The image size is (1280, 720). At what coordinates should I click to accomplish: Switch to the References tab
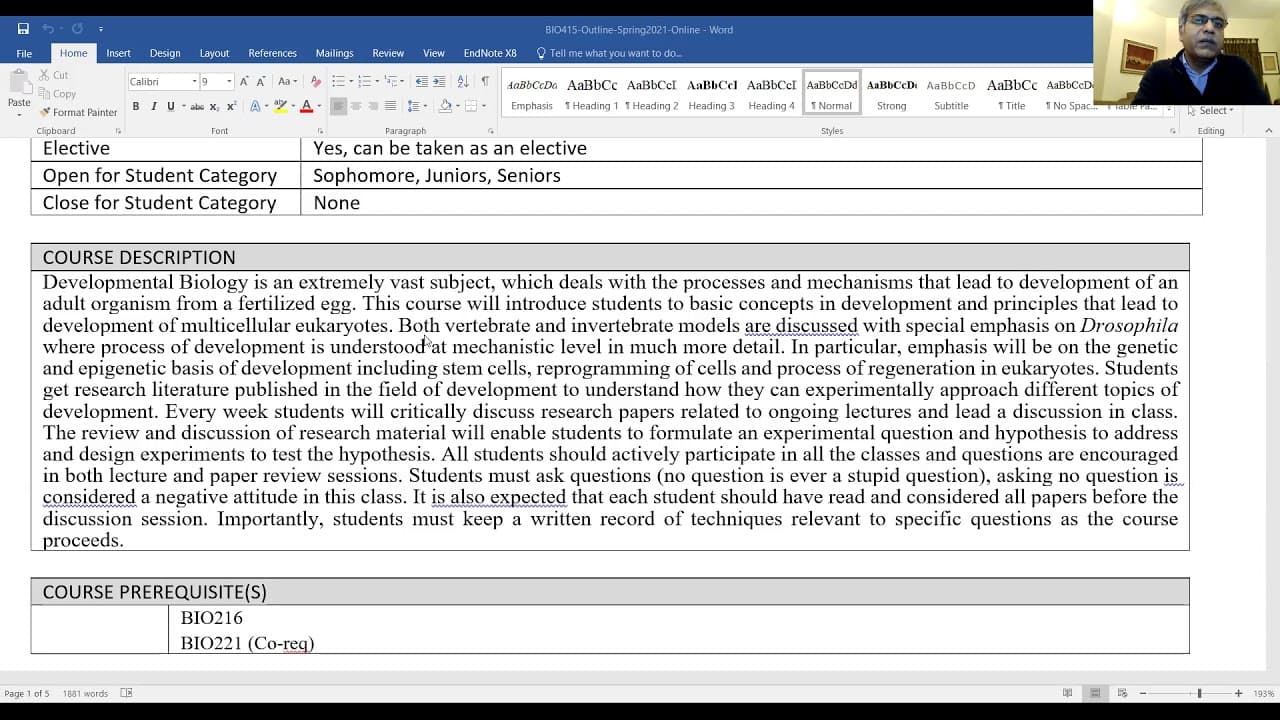tap(272, 53)
